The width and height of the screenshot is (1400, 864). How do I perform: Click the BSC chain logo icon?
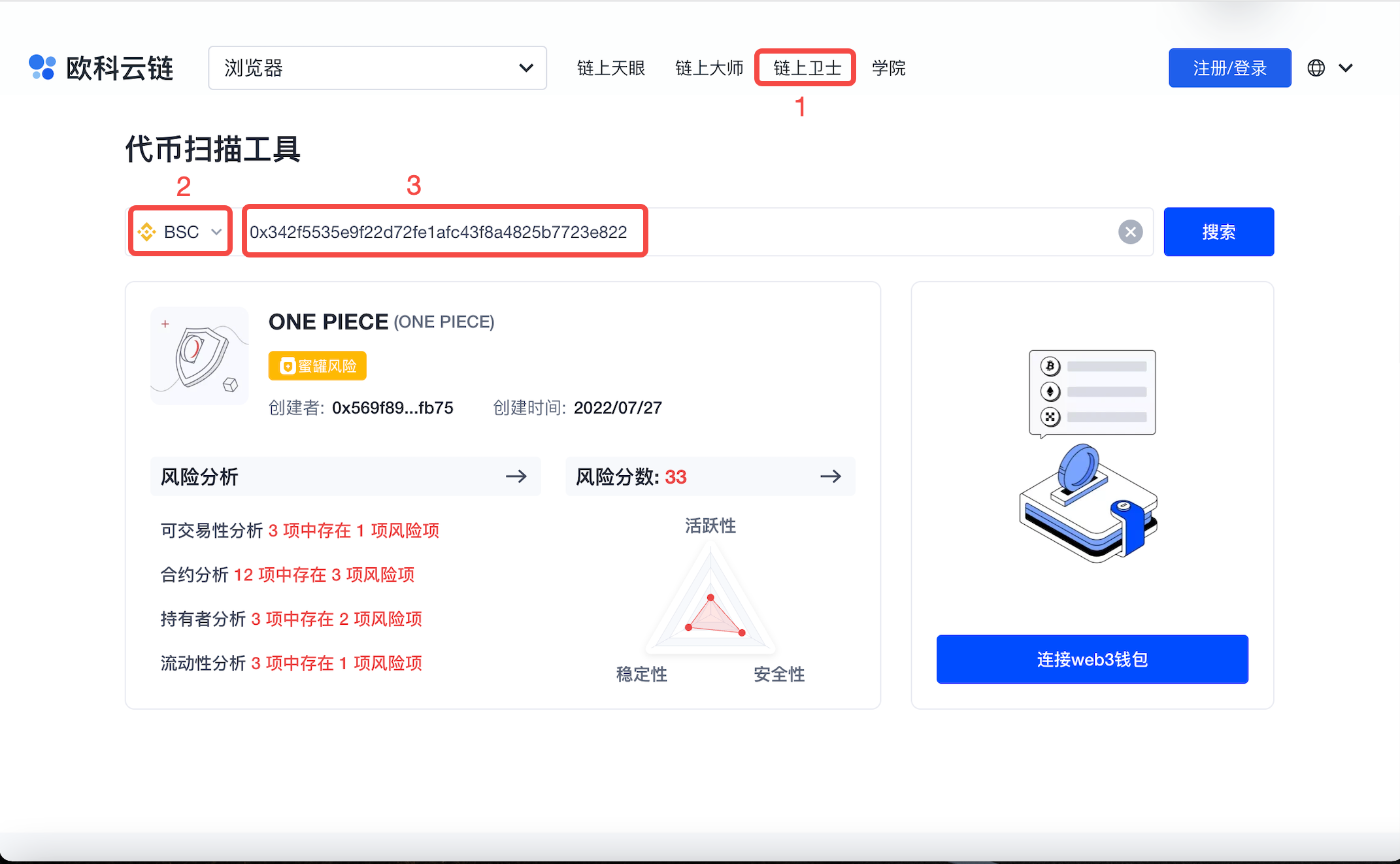point(147,232)
